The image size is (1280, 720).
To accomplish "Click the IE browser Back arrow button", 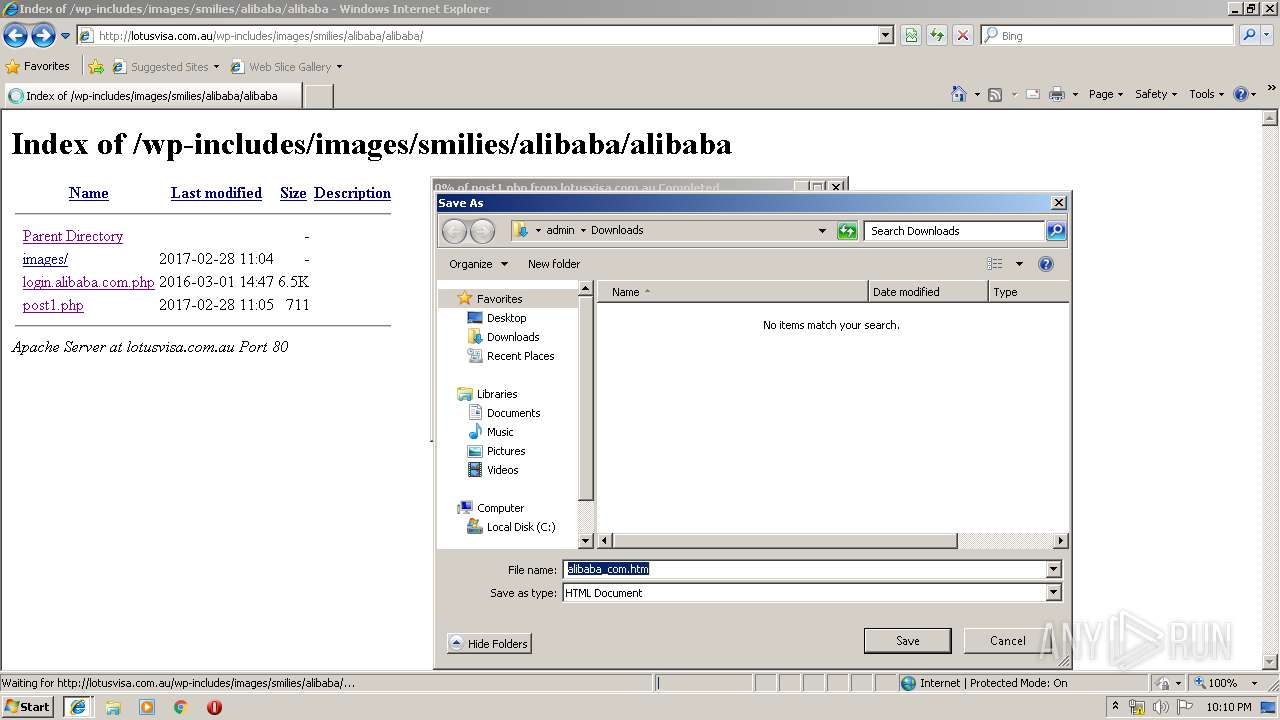I will coord(16,36).
